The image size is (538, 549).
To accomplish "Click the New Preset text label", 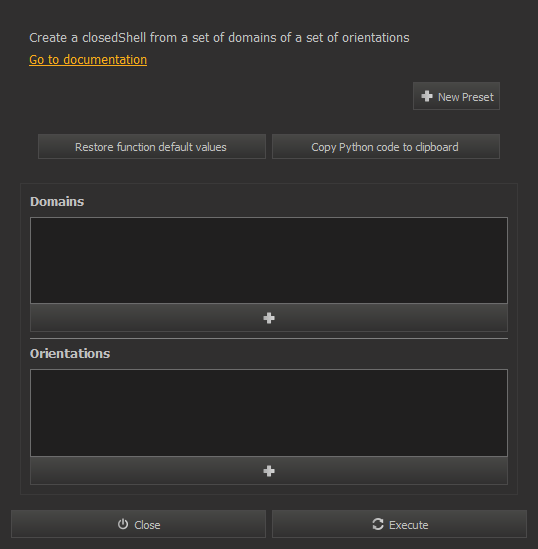I will 466,97.
